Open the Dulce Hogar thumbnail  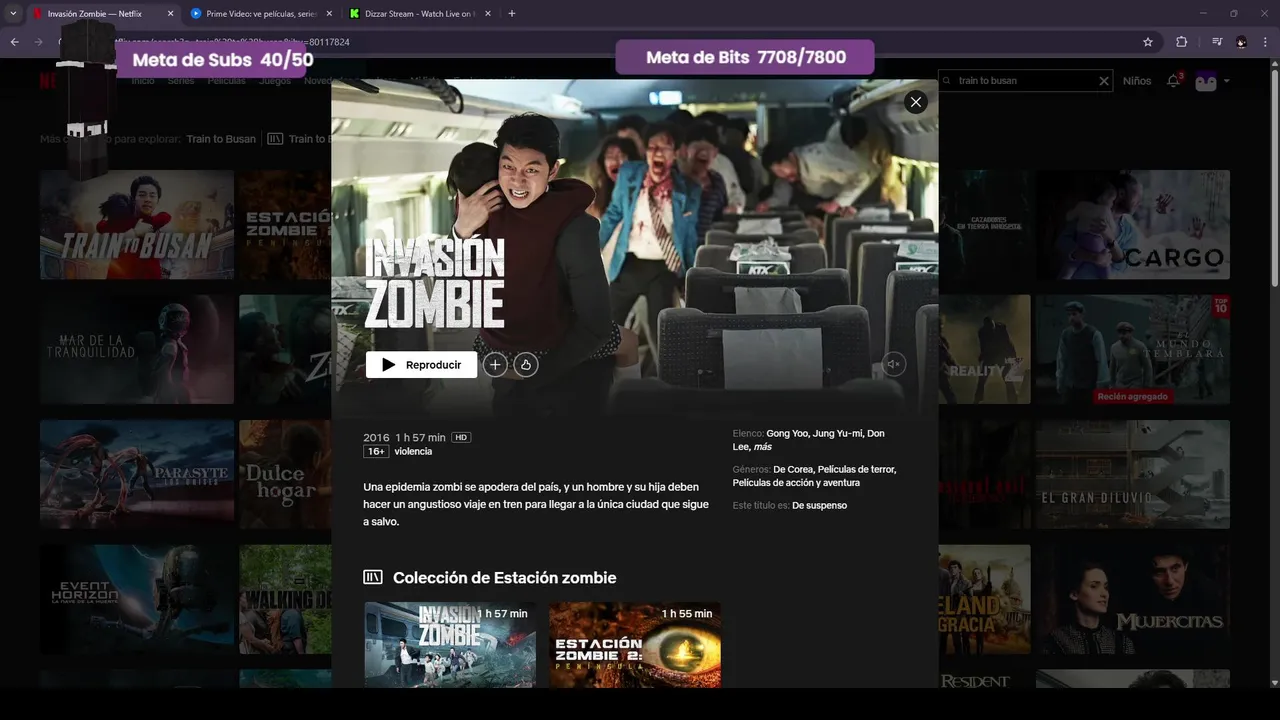click(x=285, y=474)
